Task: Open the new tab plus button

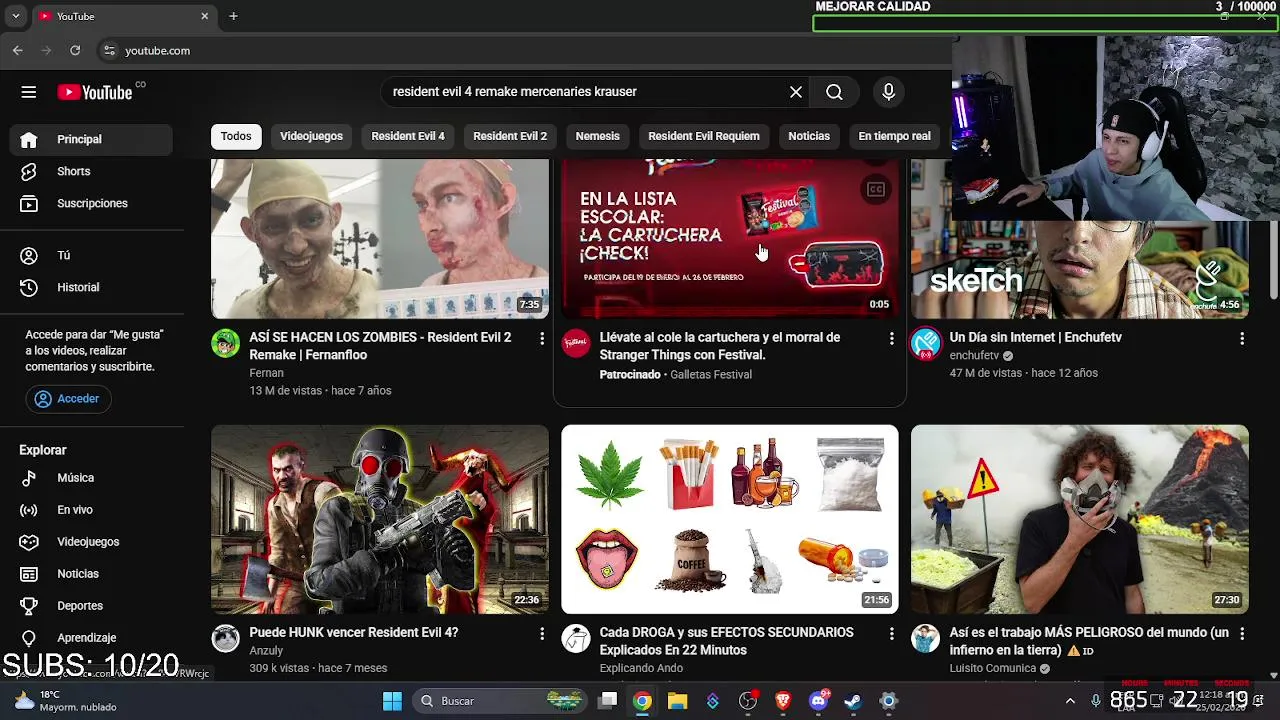Action: [233, 16]
